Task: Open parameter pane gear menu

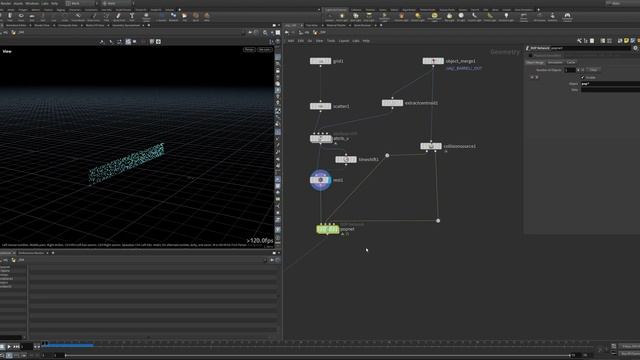Action: (635, 48)
